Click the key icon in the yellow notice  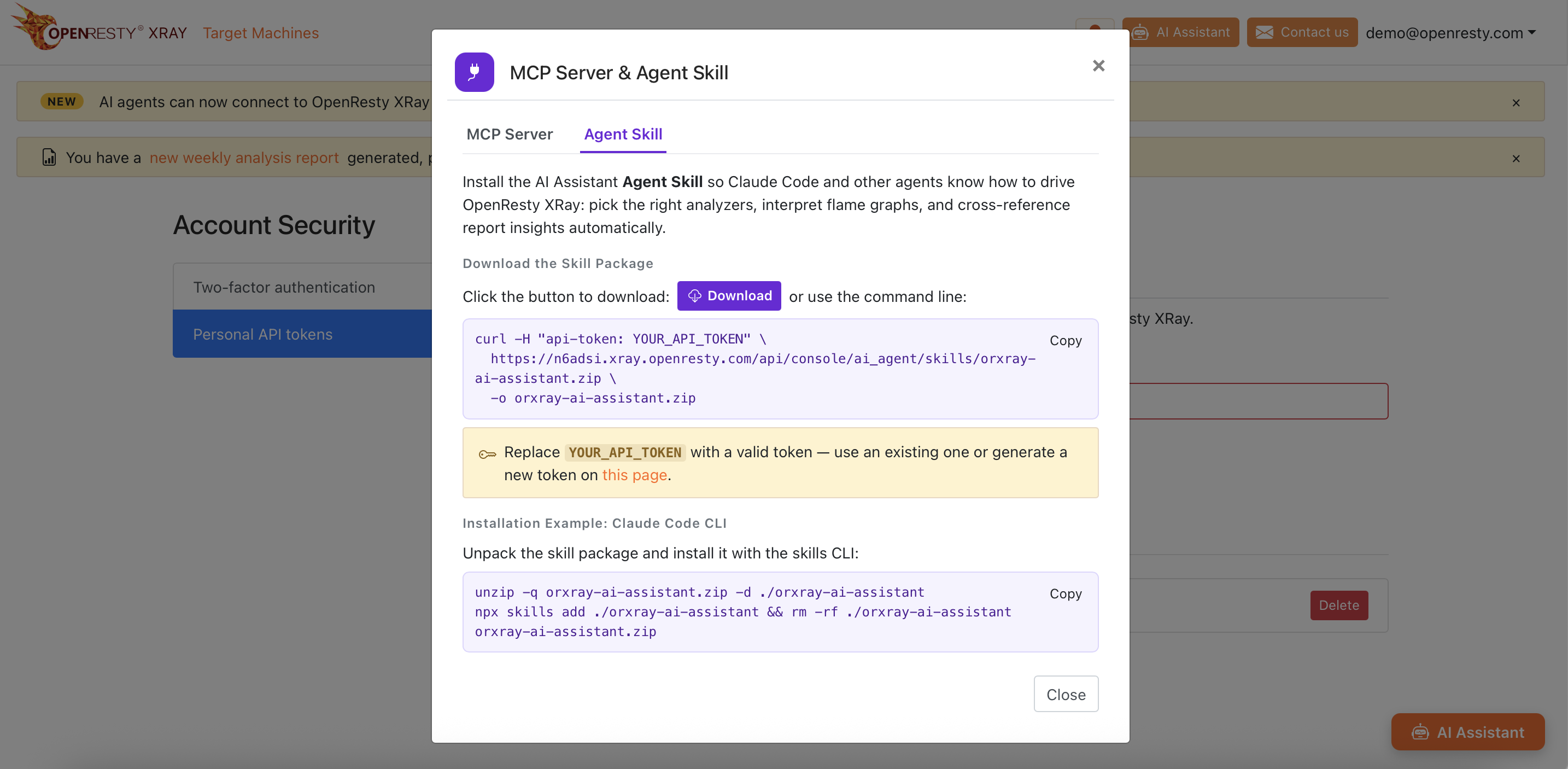click(x=487, y=453)
